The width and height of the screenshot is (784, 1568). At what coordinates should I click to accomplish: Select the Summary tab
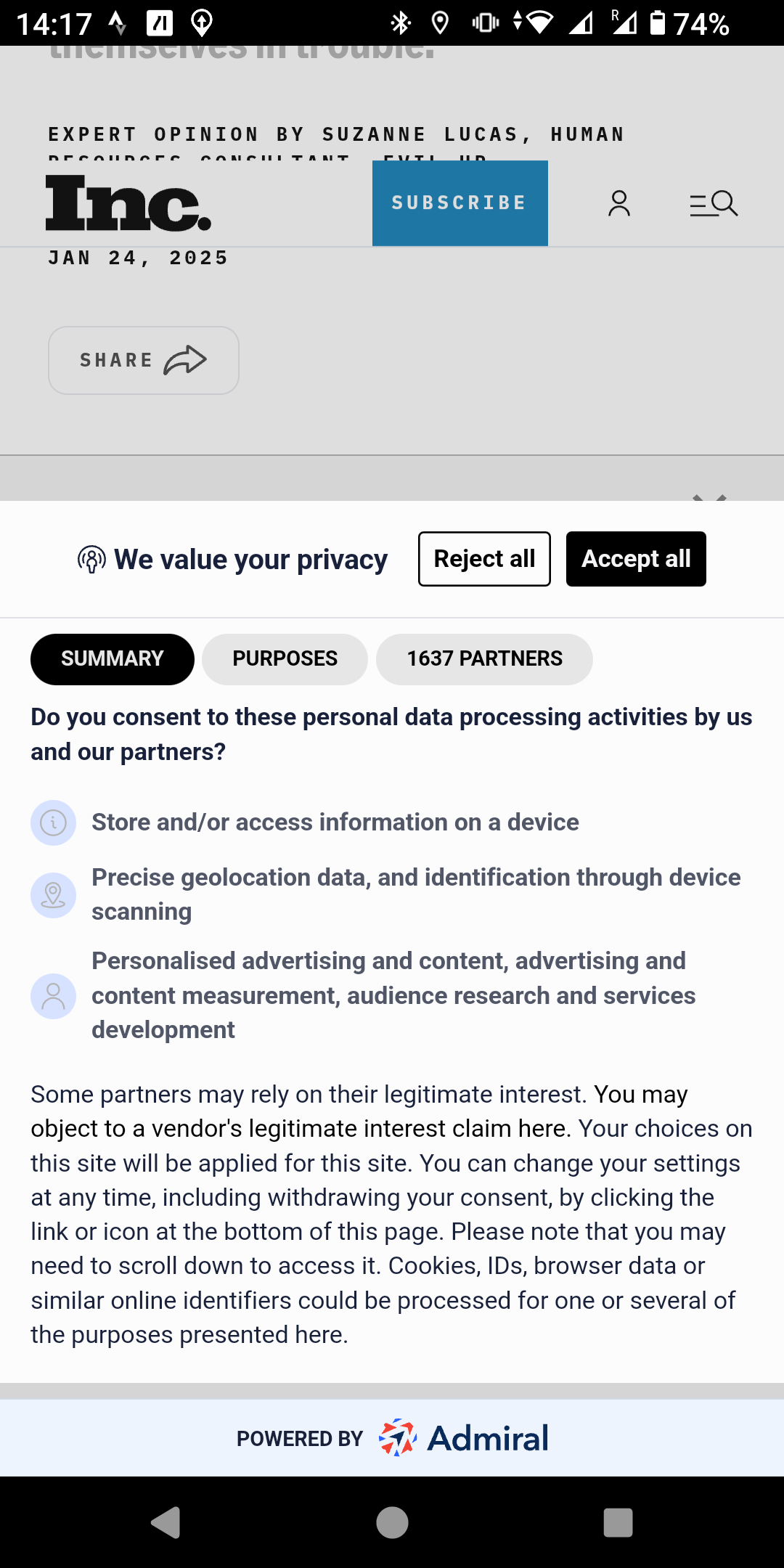point(113,659)
